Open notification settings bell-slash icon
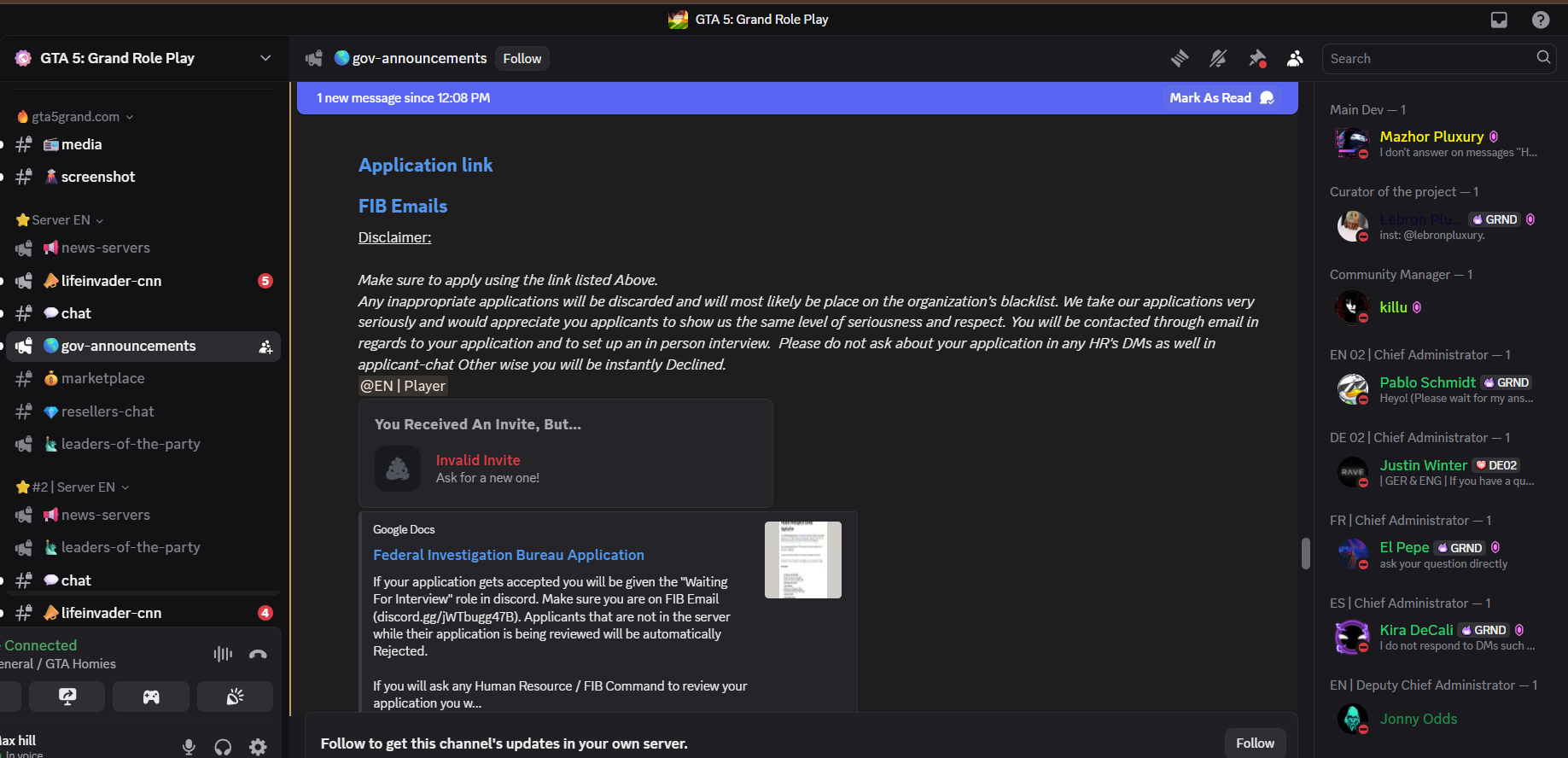1568x758 pixels. point(1218,58)
